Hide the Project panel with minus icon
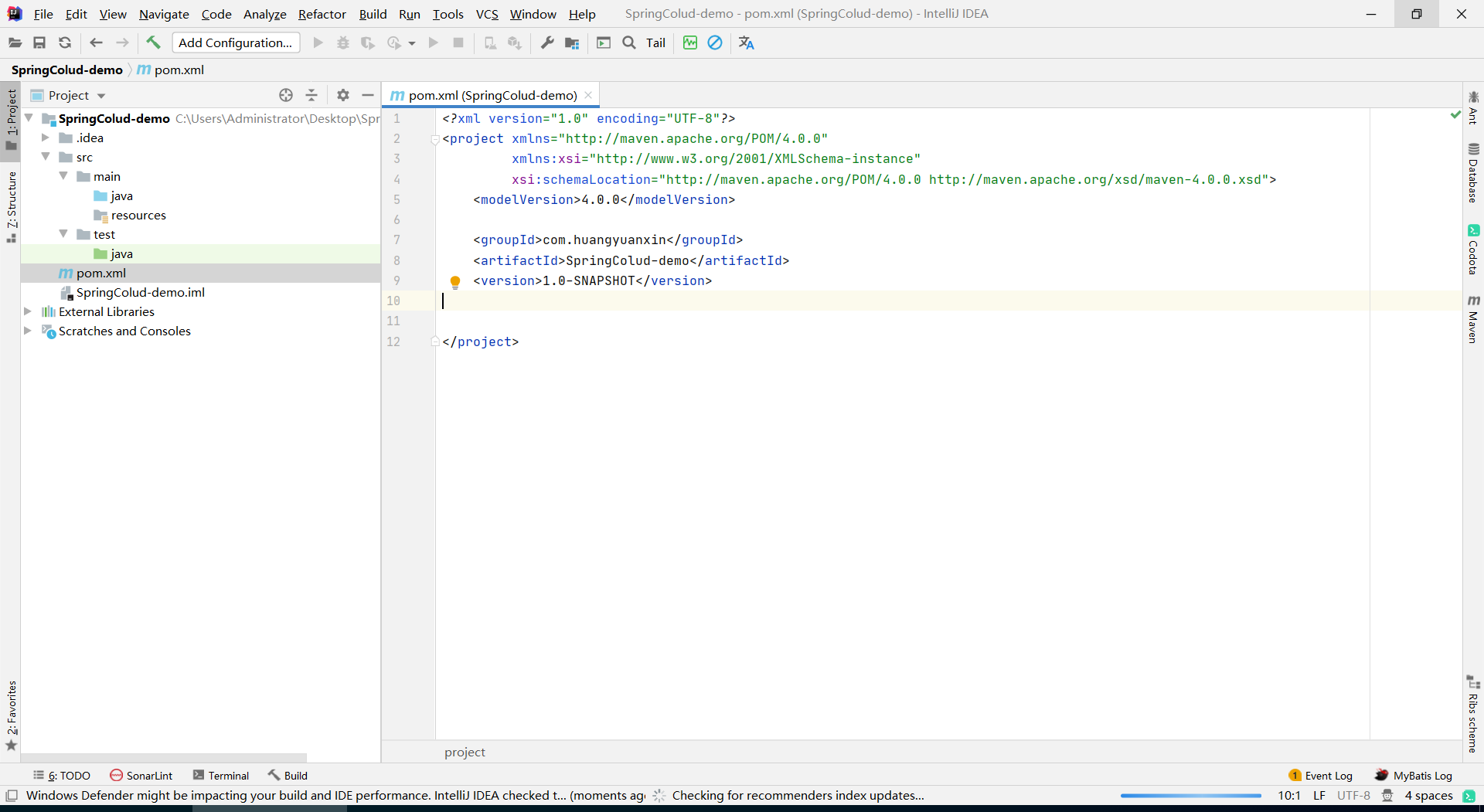Screen dimensions: 1484x812 pos(368,95)
